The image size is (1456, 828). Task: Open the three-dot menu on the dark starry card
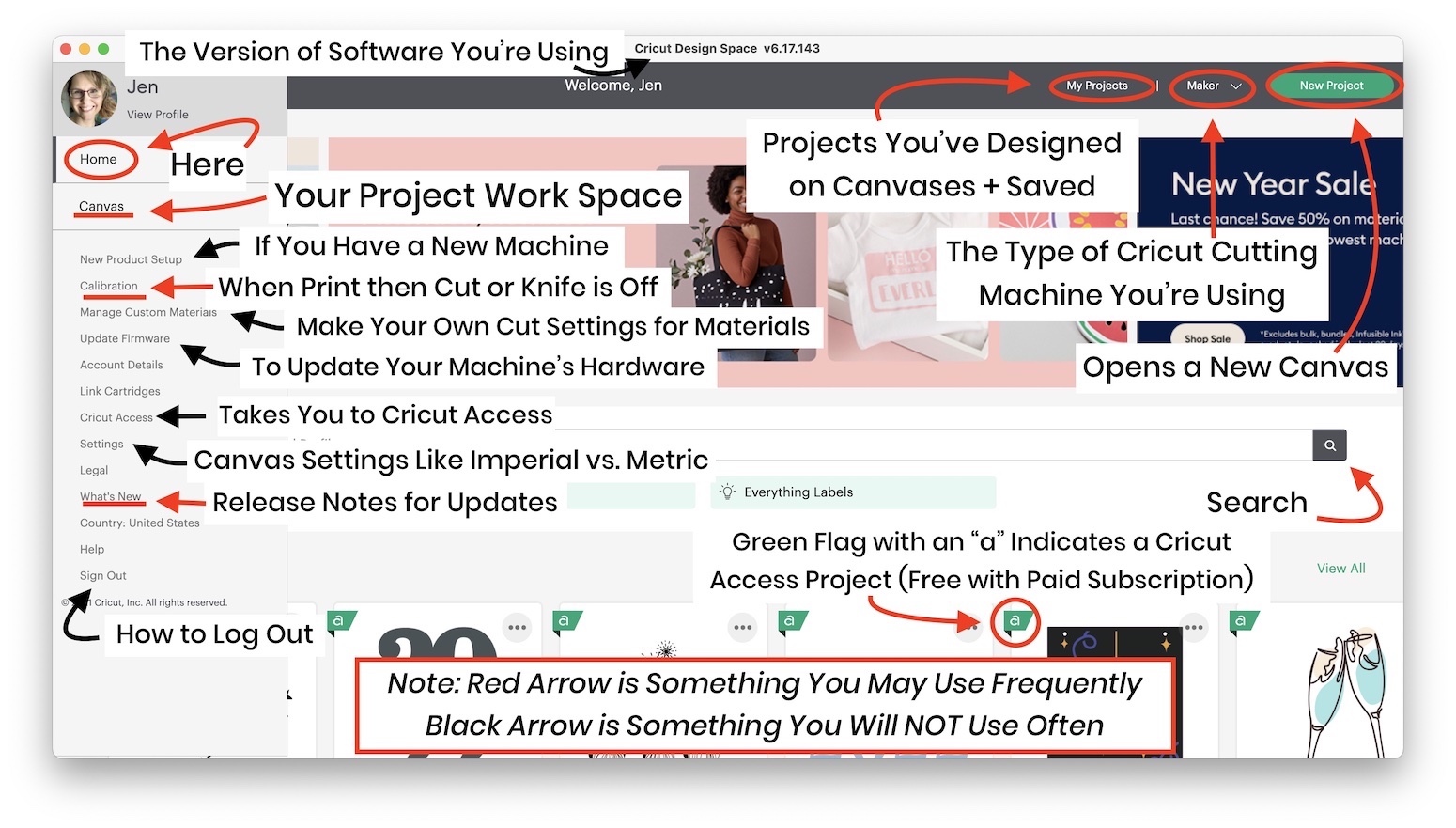tap(1193, 628)
